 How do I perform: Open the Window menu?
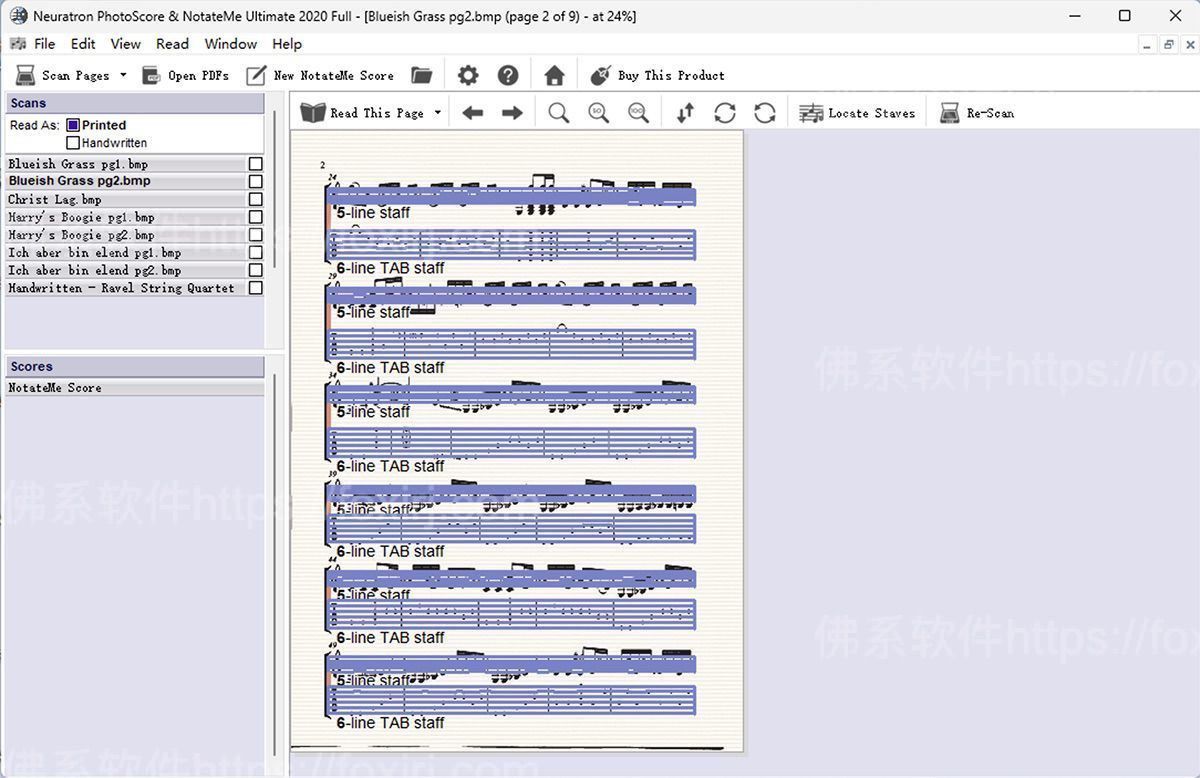pos(230,44)
